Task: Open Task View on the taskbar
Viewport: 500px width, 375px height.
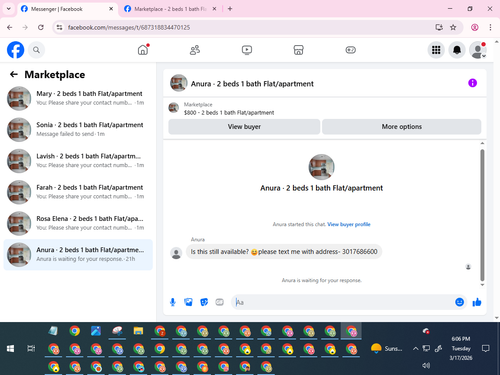Action: pyautogui.click(x=31, y=349)
